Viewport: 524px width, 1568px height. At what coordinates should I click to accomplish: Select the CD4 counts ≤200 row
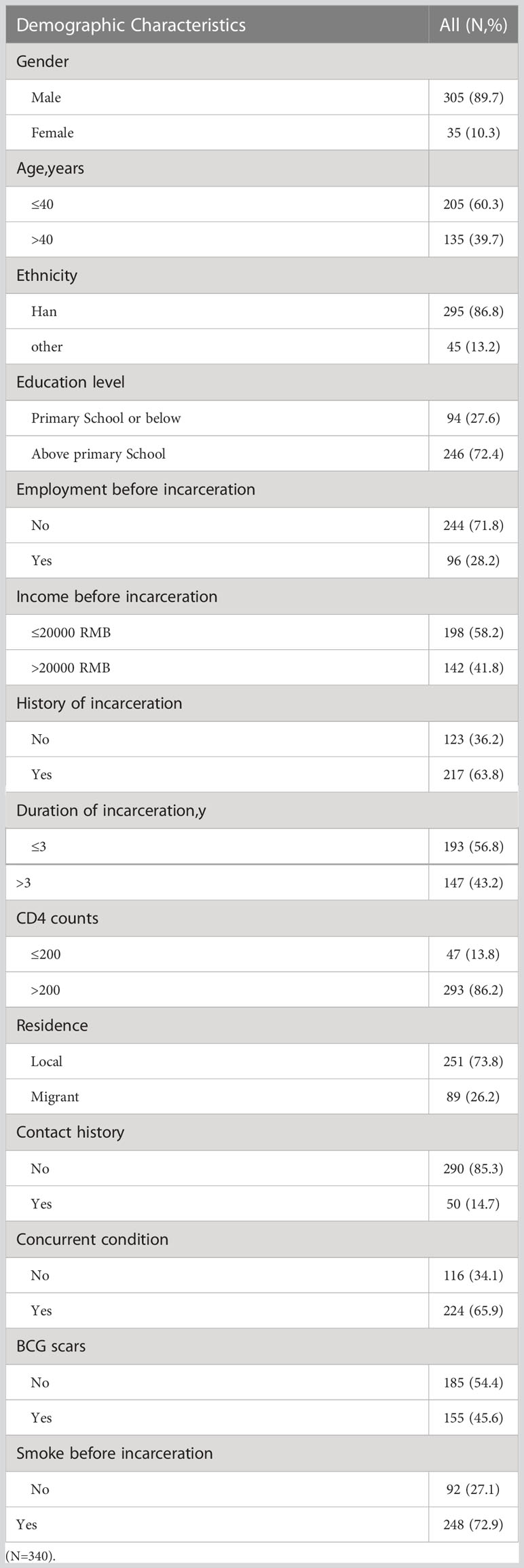tap(262, 955)
